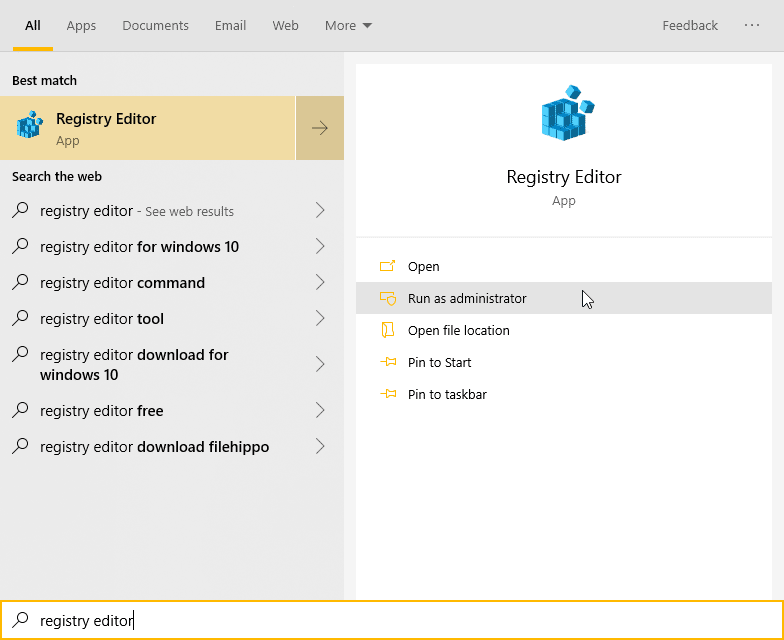The image size is (784, 640).
Task: Expand Registry Editor result with arrow button
Action: click(x=320, y=128)
